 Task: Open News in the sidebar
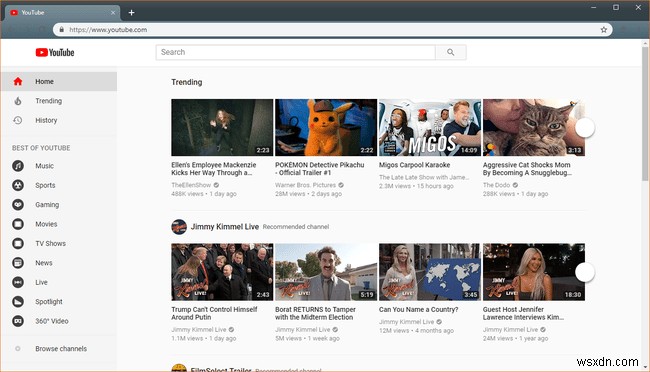[x=59, y=263]
